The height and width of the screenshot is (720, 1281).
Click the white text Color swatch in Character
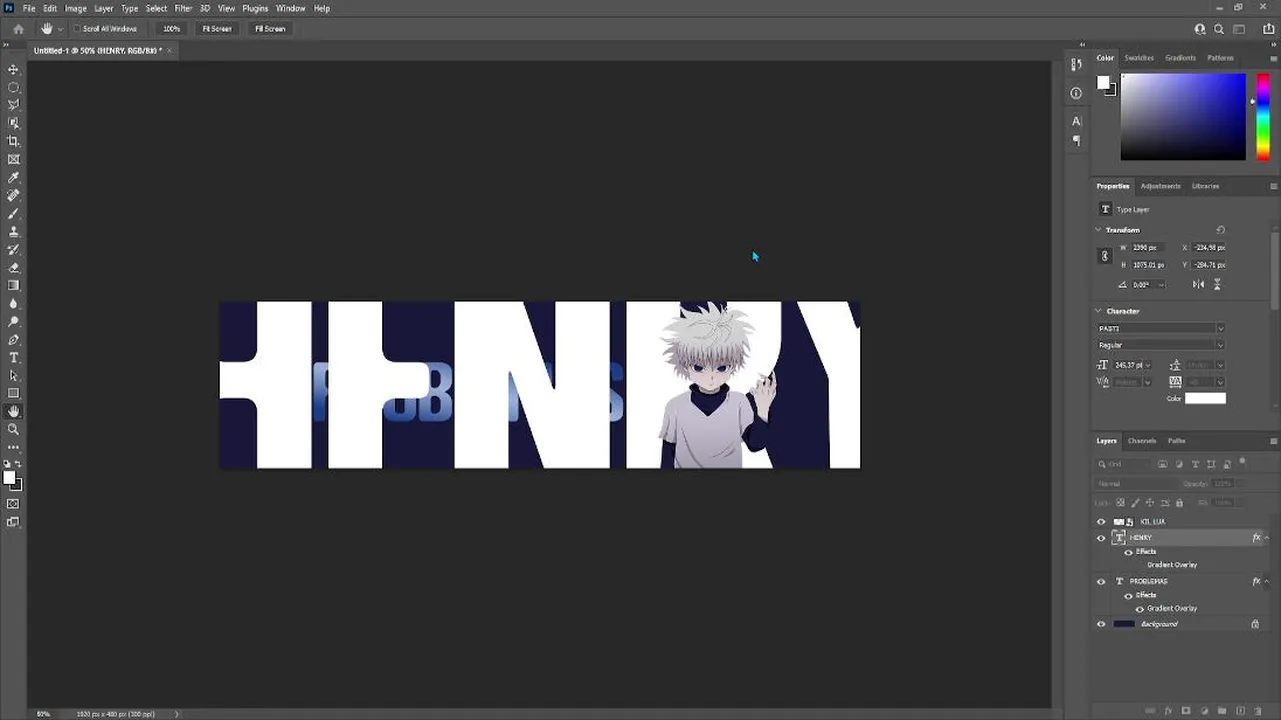click(x=1205, y=398)
